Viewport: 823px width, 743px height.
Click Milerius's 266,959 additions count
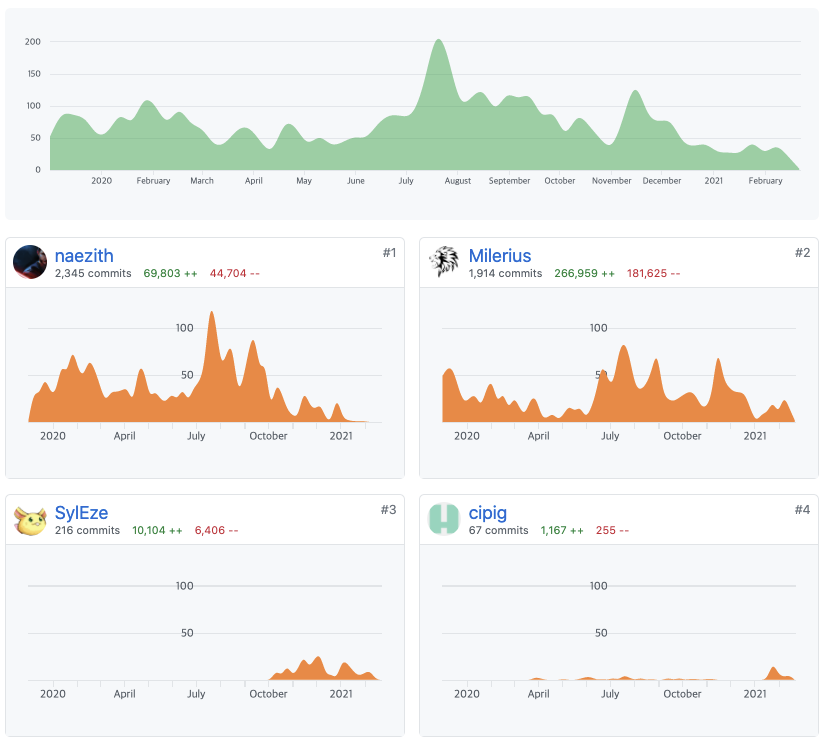[x=584, y=273]
